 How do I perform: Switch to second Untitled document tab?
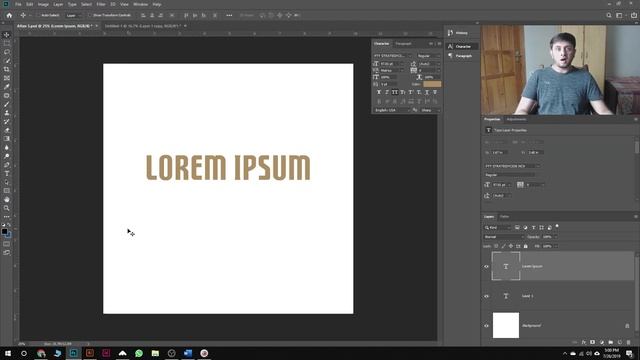(142, 26)
